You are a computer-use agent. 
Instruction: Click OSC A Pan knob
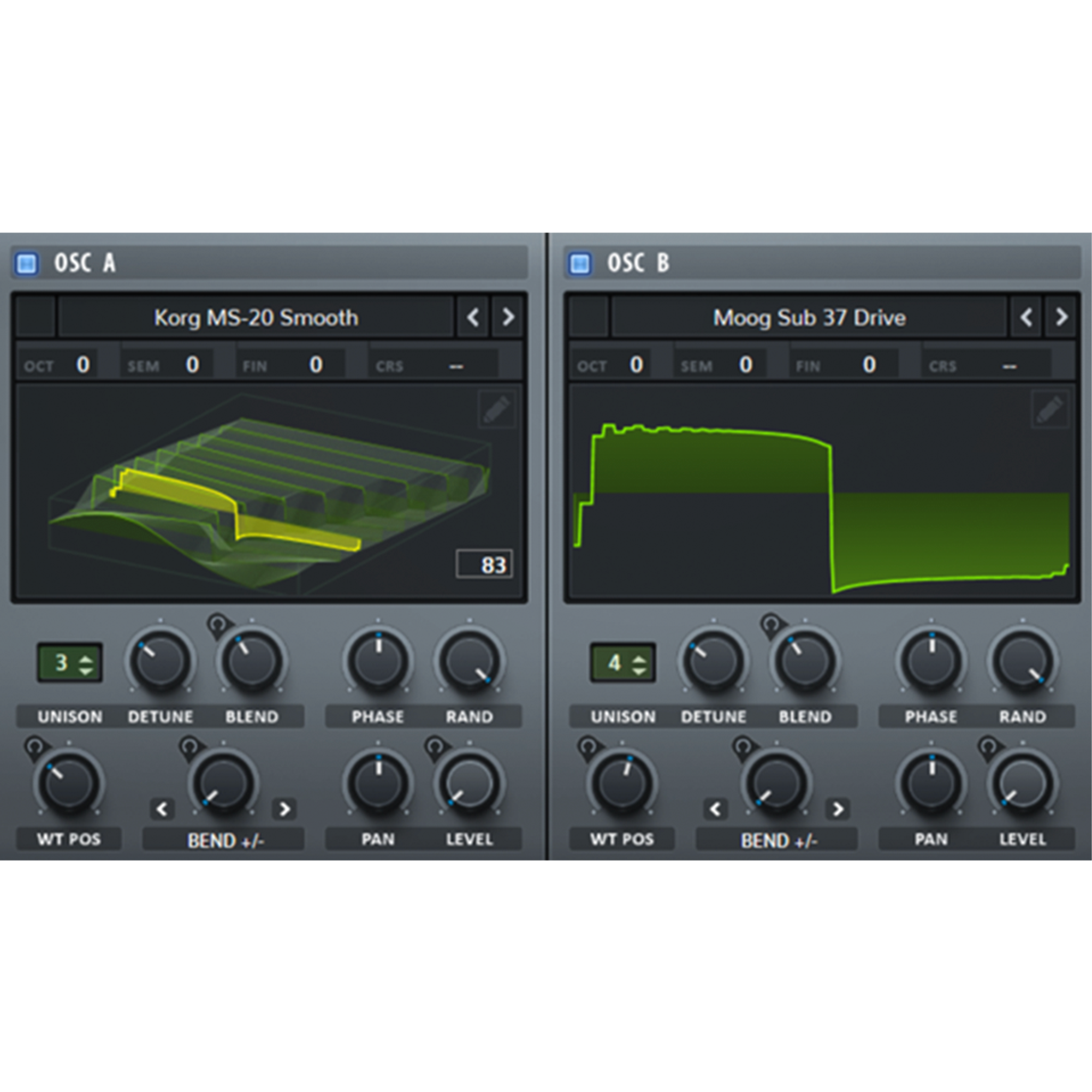(x=378, y=783)
